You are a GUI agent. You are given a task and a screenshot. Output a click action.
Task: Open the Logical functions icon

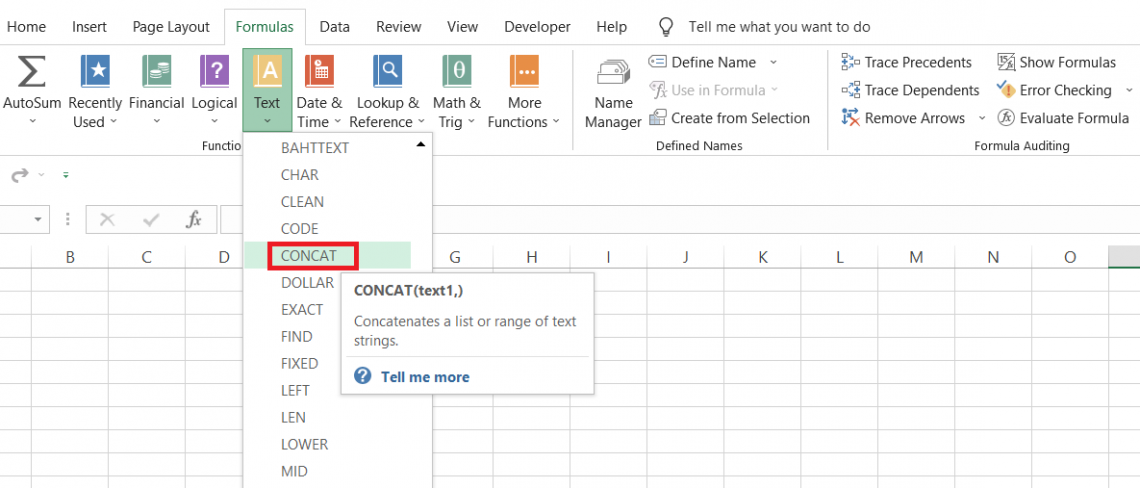pos(215,72)
